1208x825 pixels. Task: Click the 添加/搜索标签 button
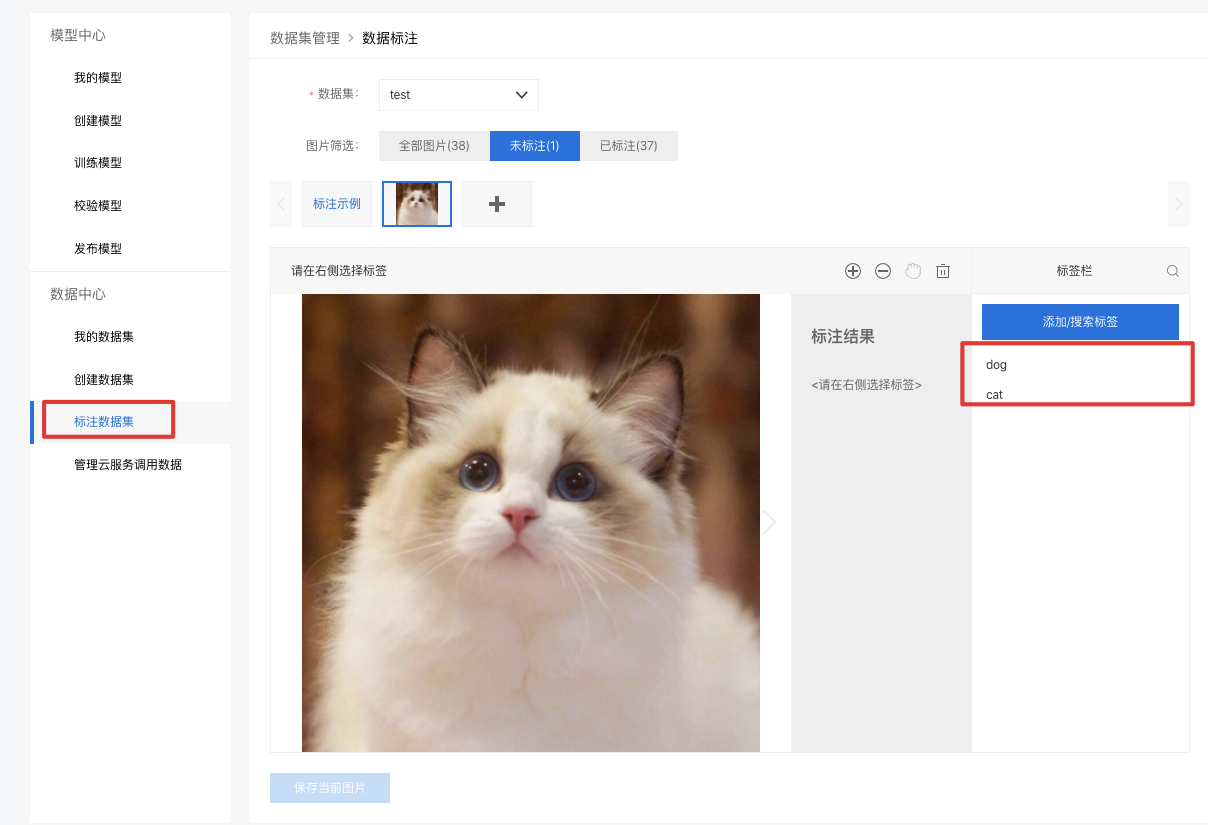tap(1080, 321)
